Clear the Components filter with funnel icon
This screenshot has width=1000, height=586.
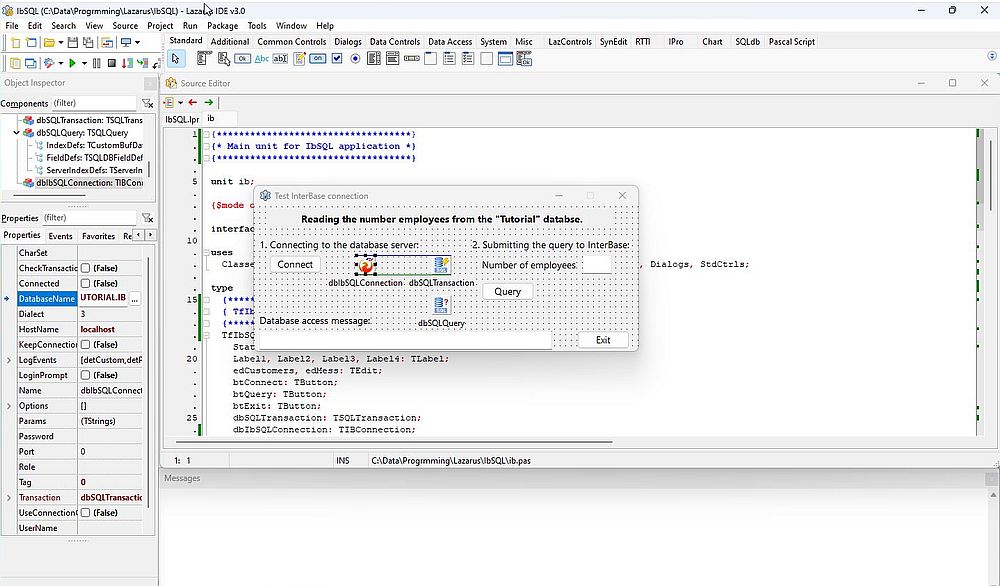[147, 103]
